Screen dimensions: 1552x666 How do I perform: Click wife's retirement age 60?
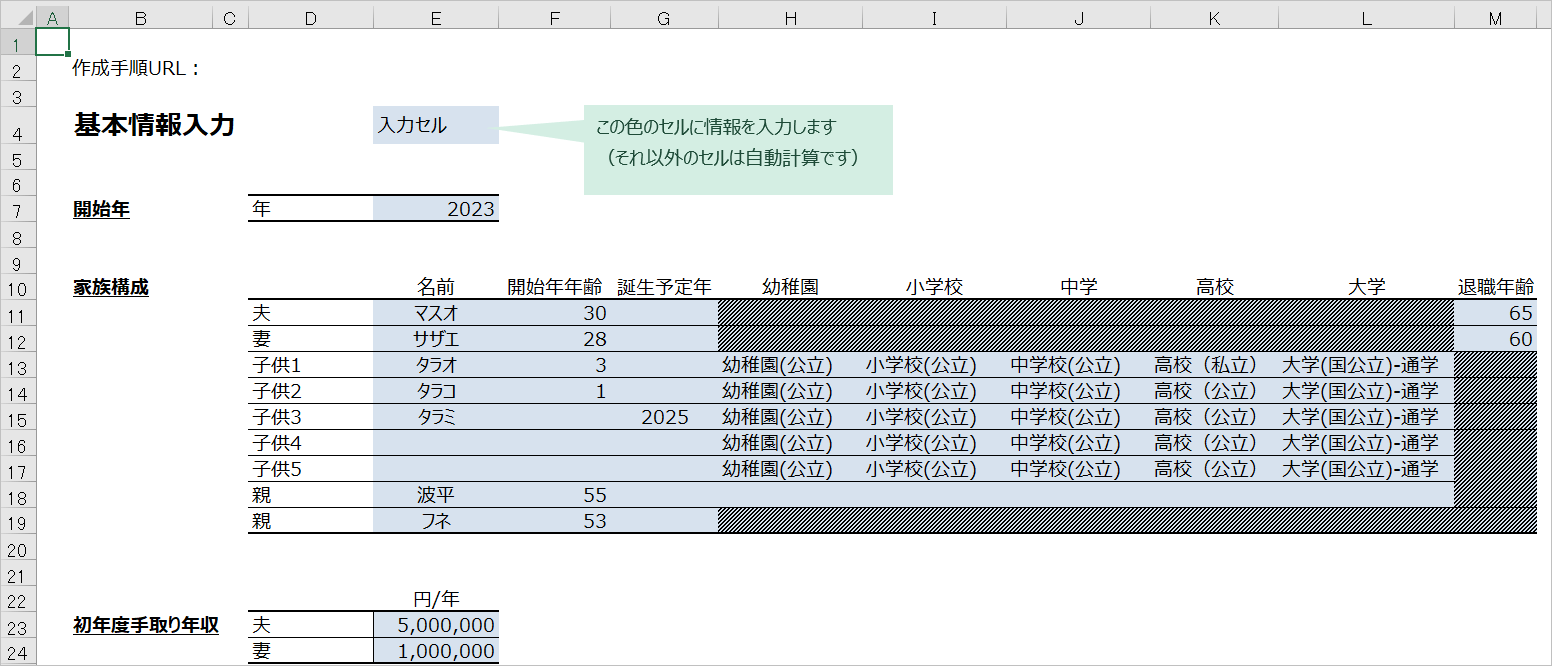(1494, 339)
